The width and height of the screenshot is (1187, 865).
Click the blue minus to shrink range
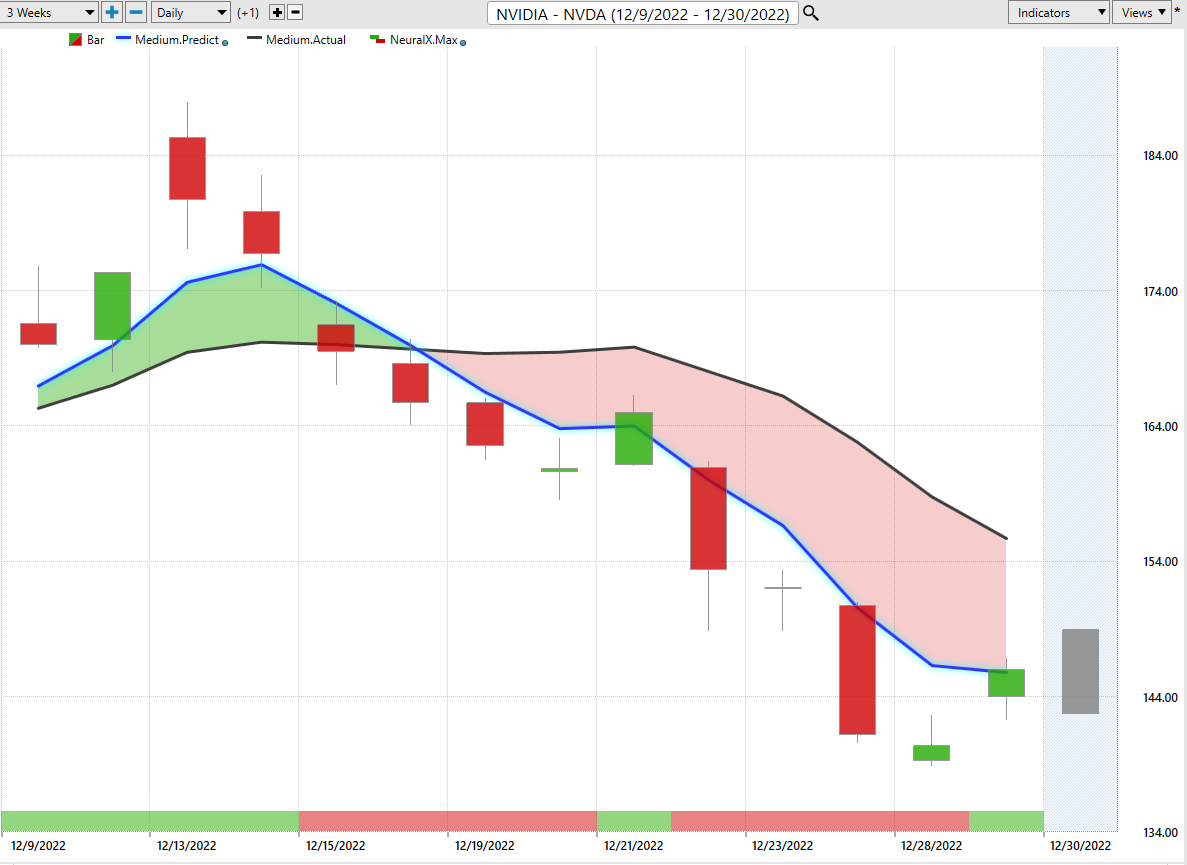click(136, 12)
